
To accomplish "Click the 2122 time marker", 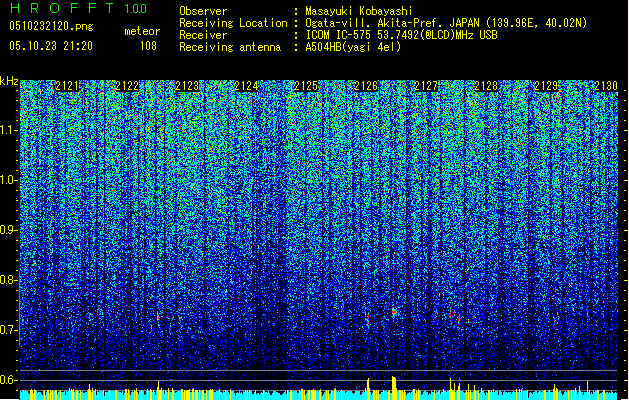I will pyautogui.click(x=127, y=86).
